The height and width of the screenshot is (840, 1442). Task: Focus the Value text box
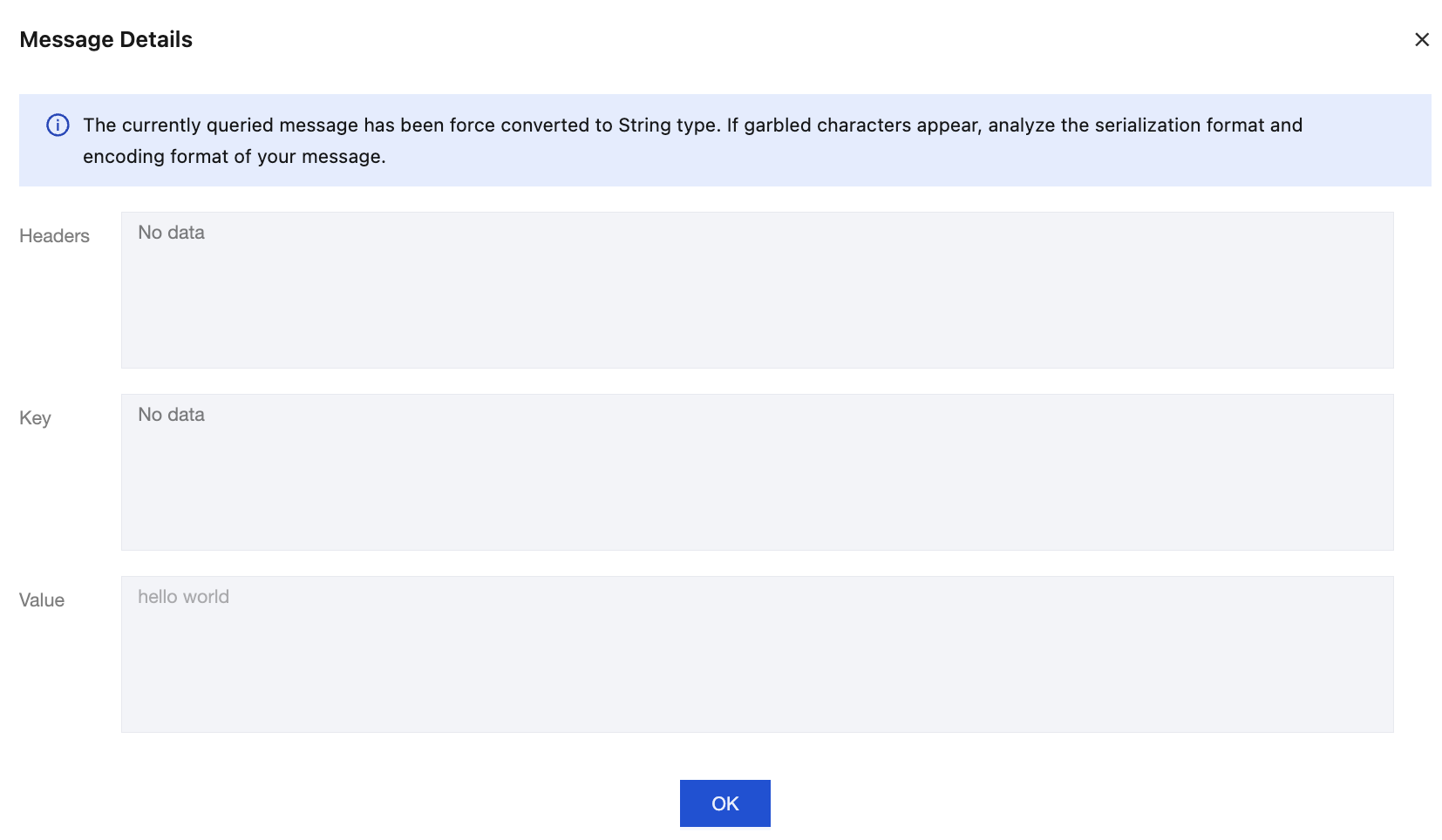[757, 654]
